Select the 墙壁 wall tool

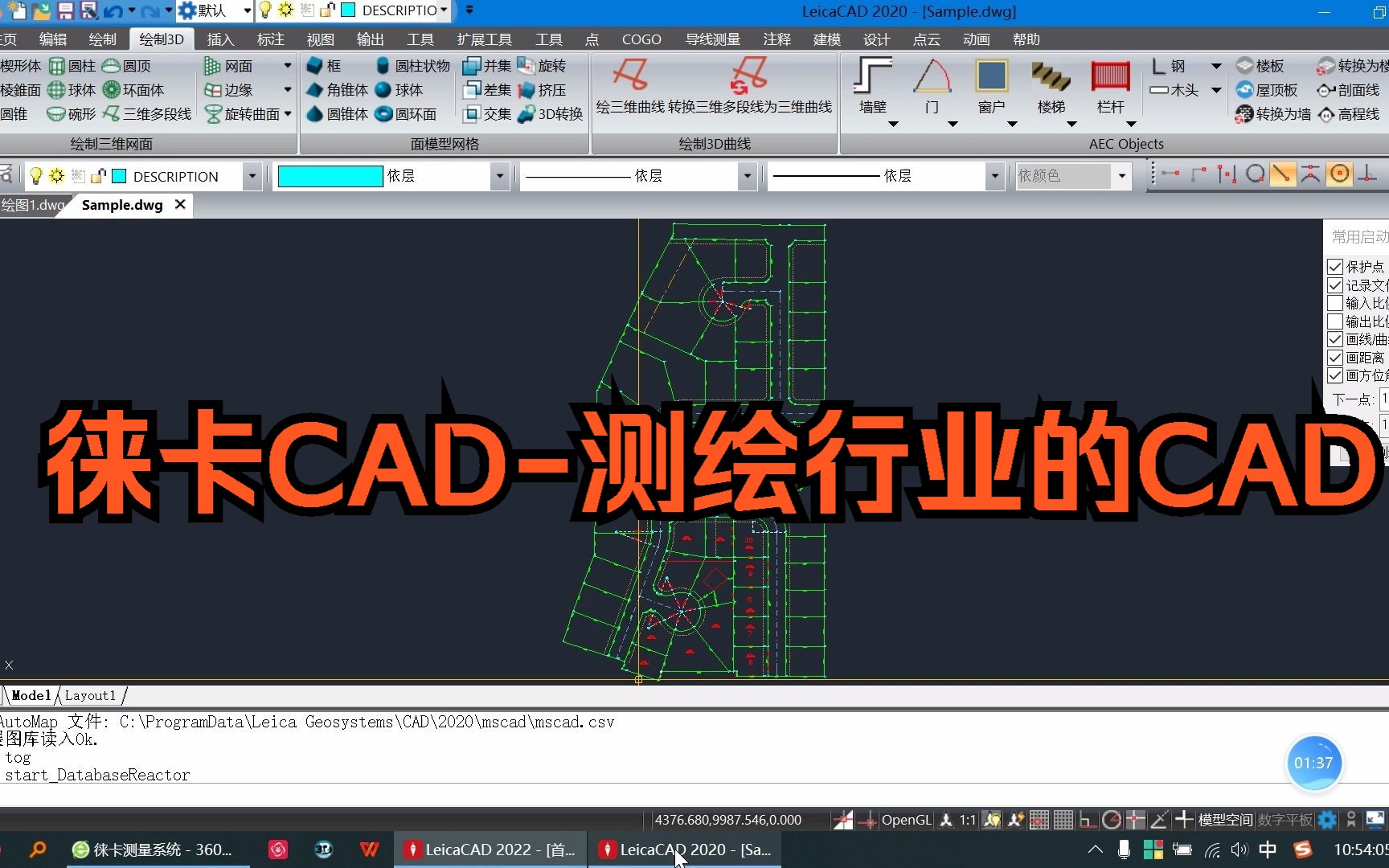[x=872, y=84]
